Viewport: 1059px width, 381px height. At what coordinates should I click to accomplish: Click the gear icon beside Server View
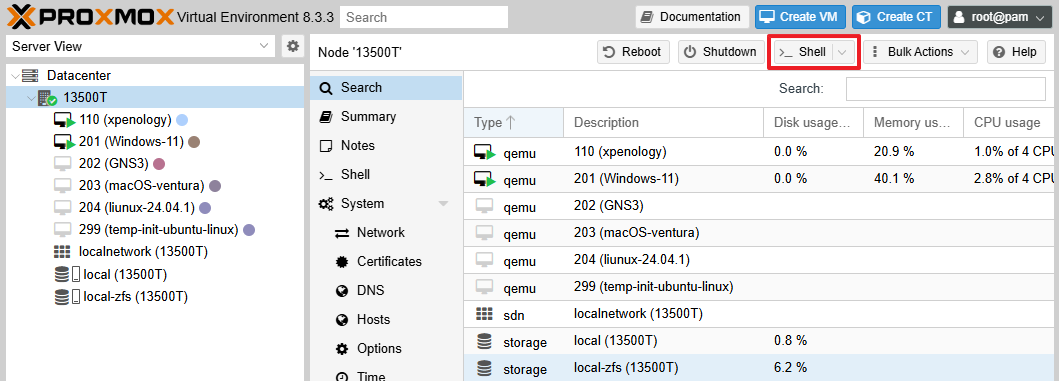point(292,47)
